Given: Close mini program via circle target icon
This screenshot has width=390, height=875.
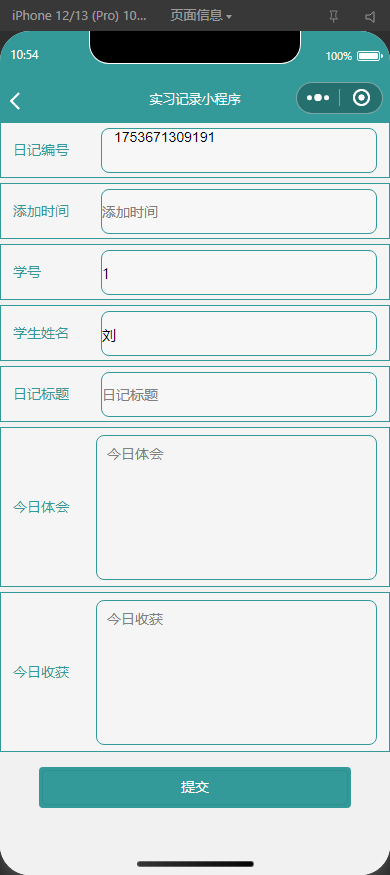Looking at the screenshot, I should [362, 98].
